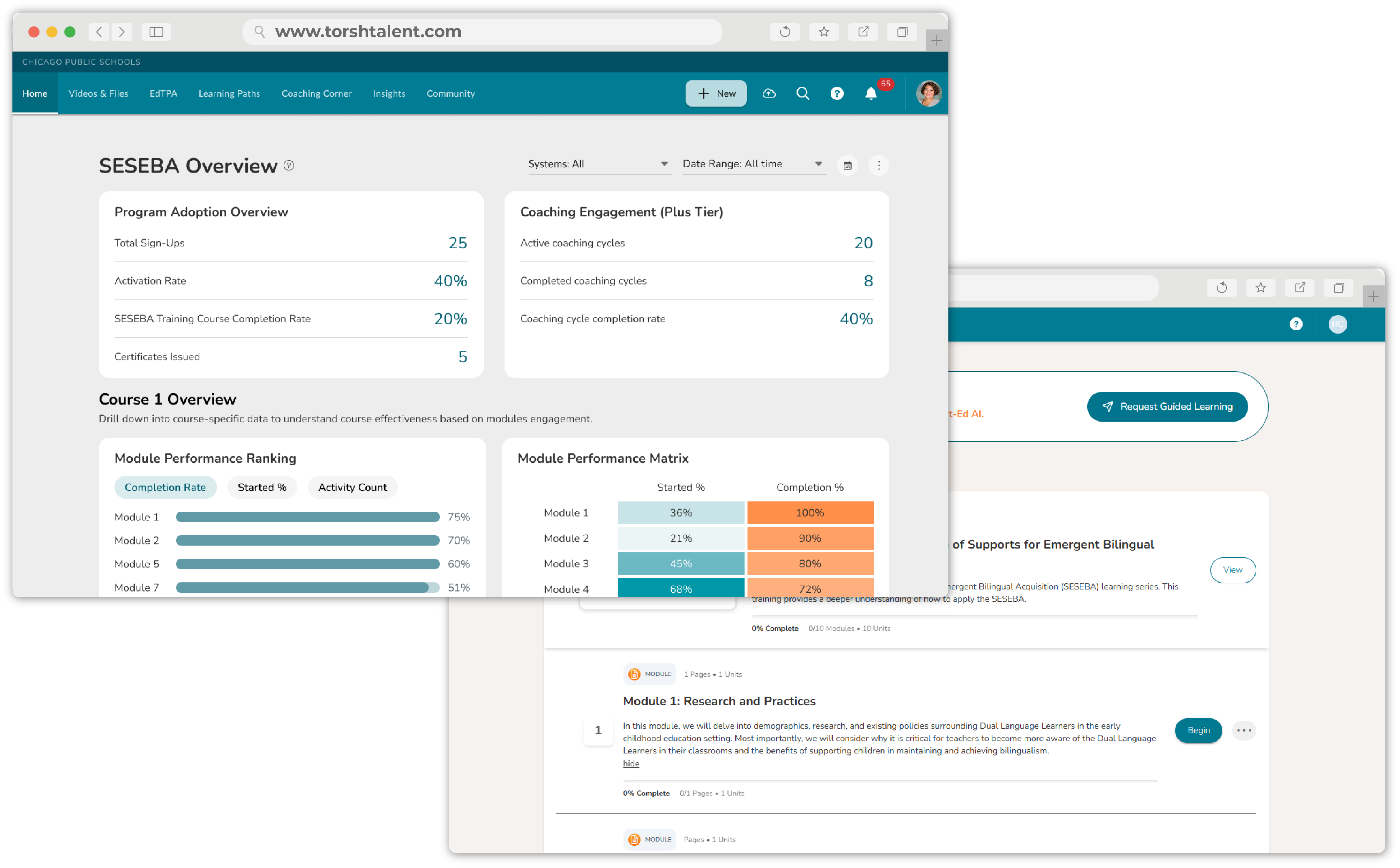
Task: Open the user profile avatar photo
Action: [x=928, y=94]
